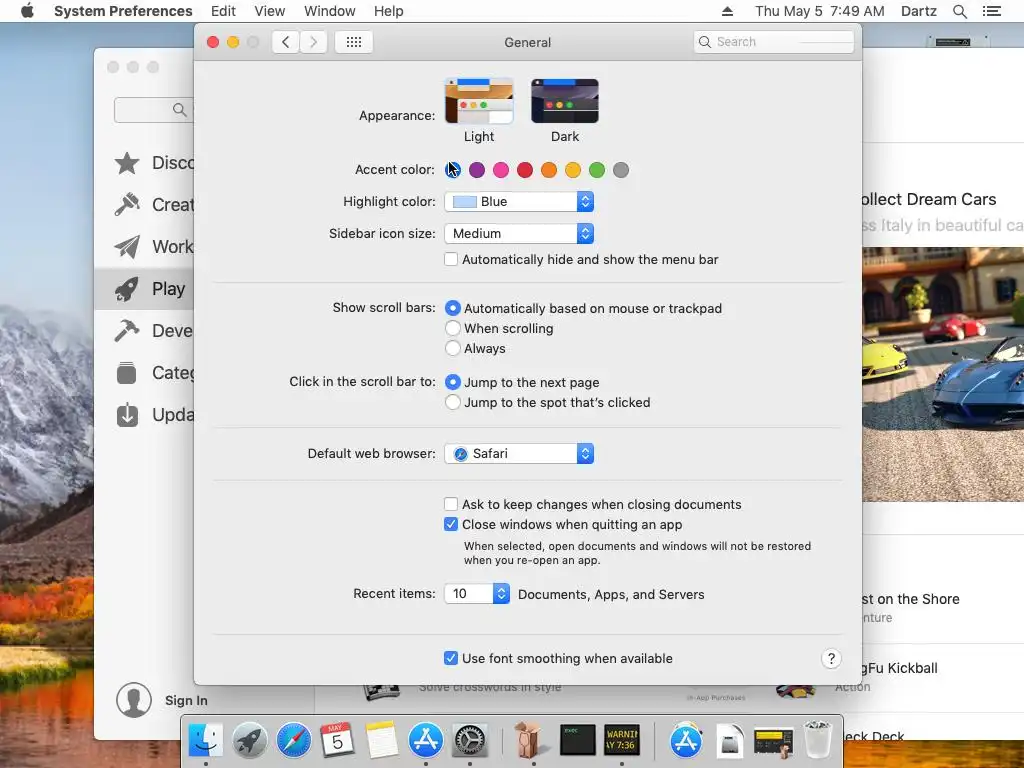Open the Dartz user menu
The height and width of the screenshot is (768, 1024).
(919, 11)
